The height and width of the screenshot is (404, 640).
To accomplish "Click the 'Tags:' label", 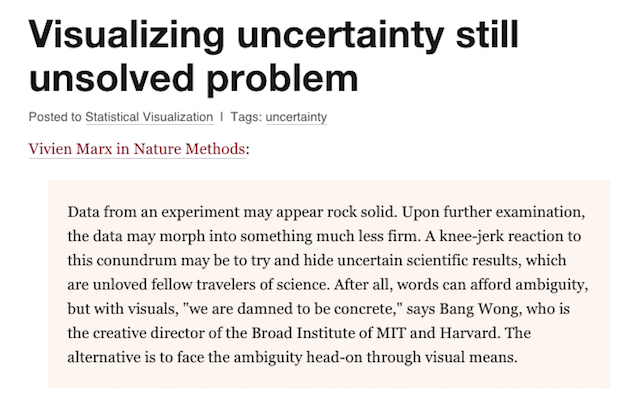I will pos(246,117).
